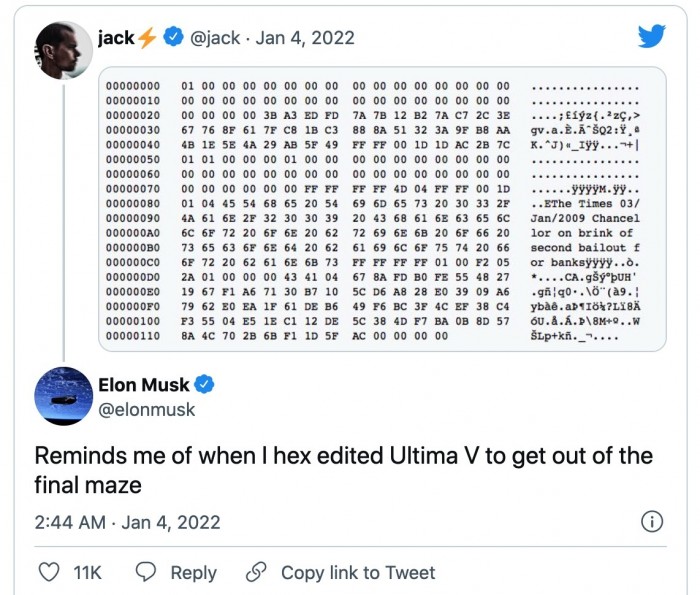Click the "Elon Musk" display name

(144, 384)
